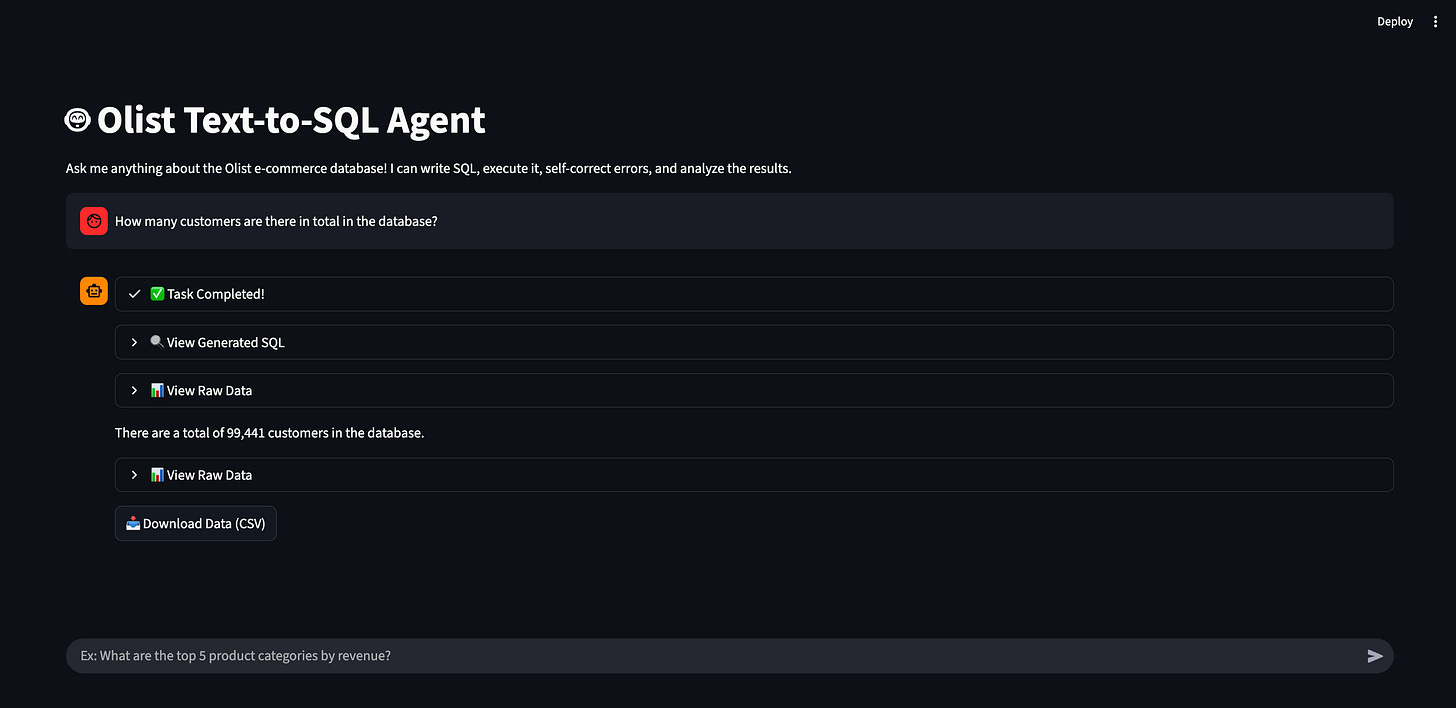Click the checkmark icon in Task Completed row
This screenshot has width=1456, height=708.
[x=133, y=293]
